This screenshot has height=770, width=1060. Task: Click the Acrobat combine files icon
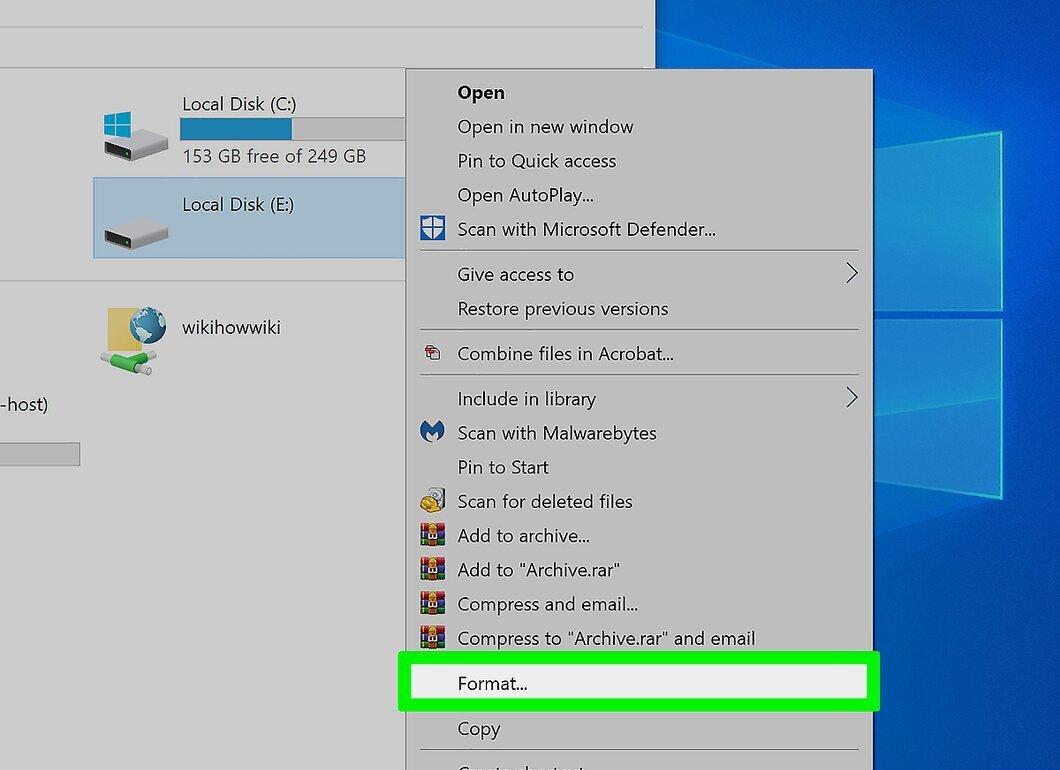point(432,352)
